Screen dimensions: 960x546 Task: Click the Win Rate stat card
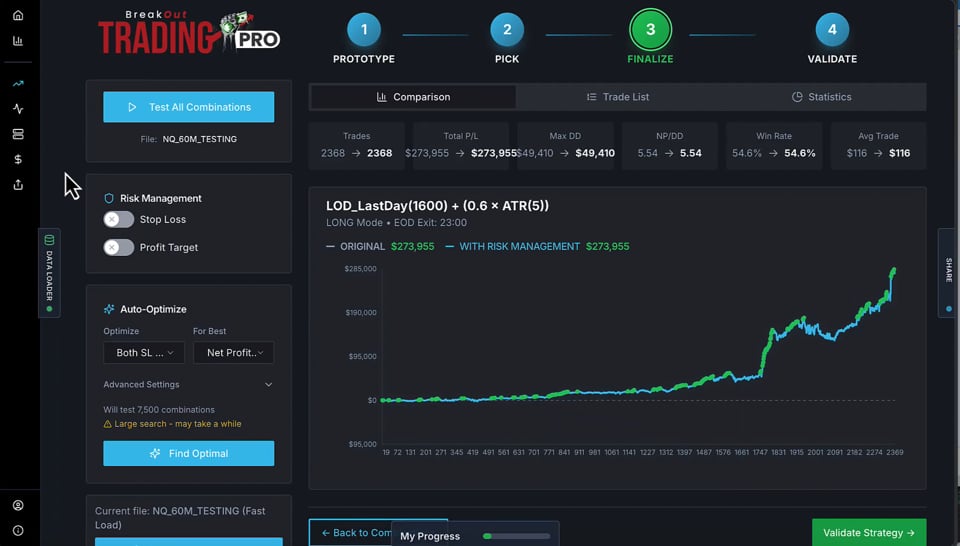click(774, 146)
